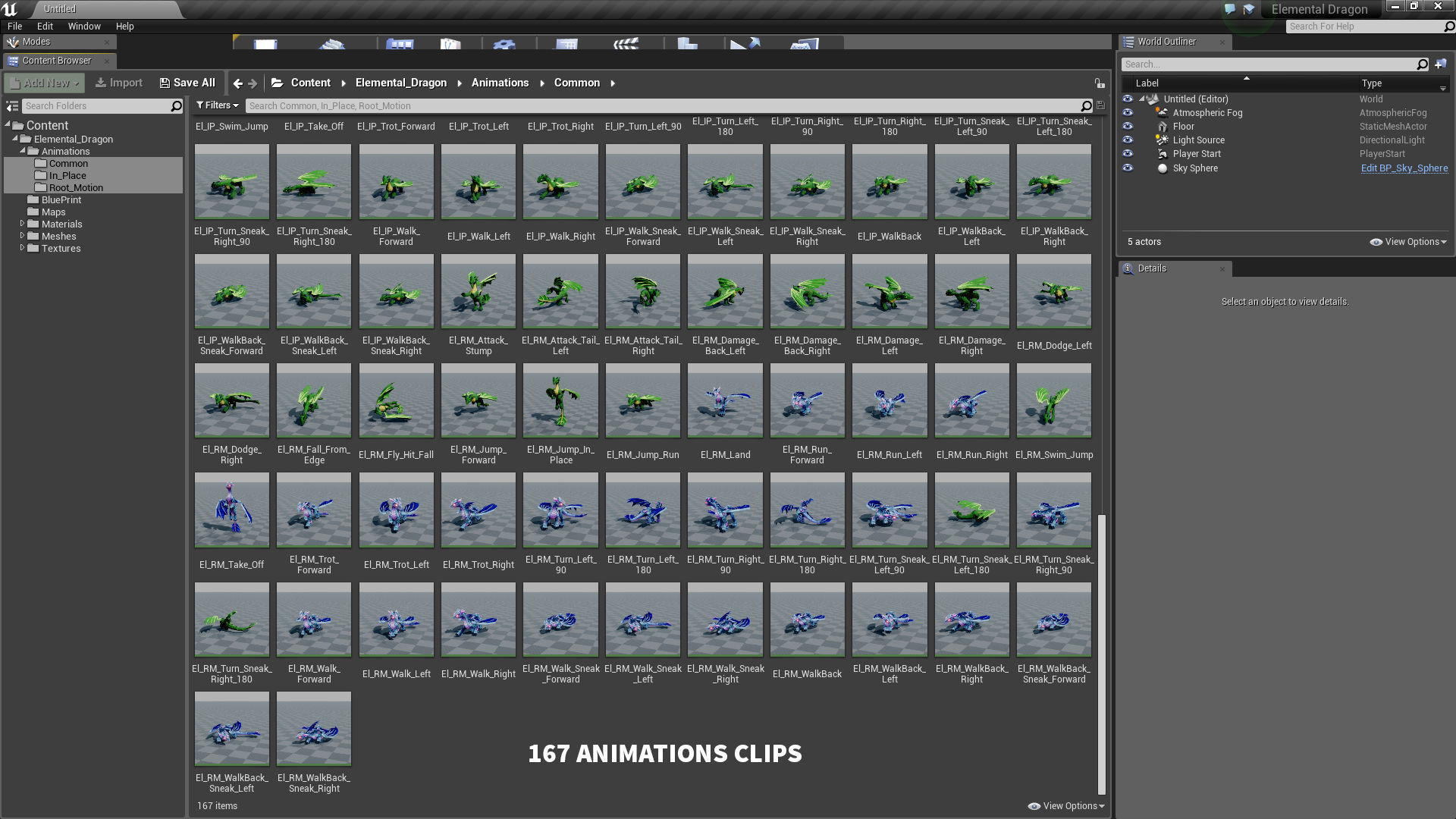This screenshot has width=1456, height=819.
Task: Open the Edit BP_Sky_Sphere link
Action: [x=1404, y=168]
